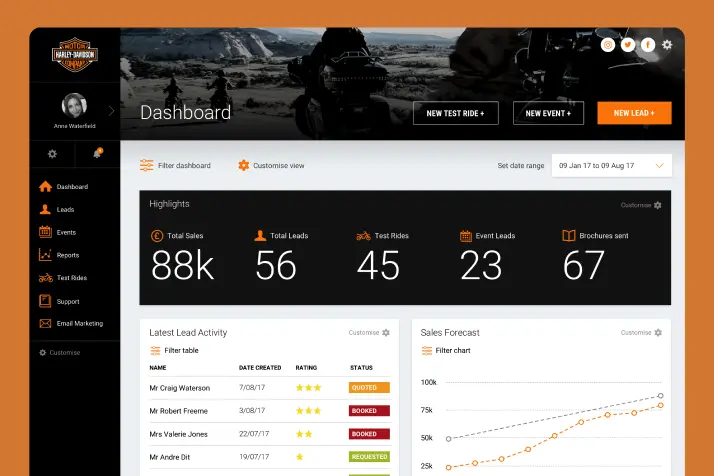Viewport: 714px width, 476px height.
Task: Open the Instagram social icon
Action: (608, 45)
